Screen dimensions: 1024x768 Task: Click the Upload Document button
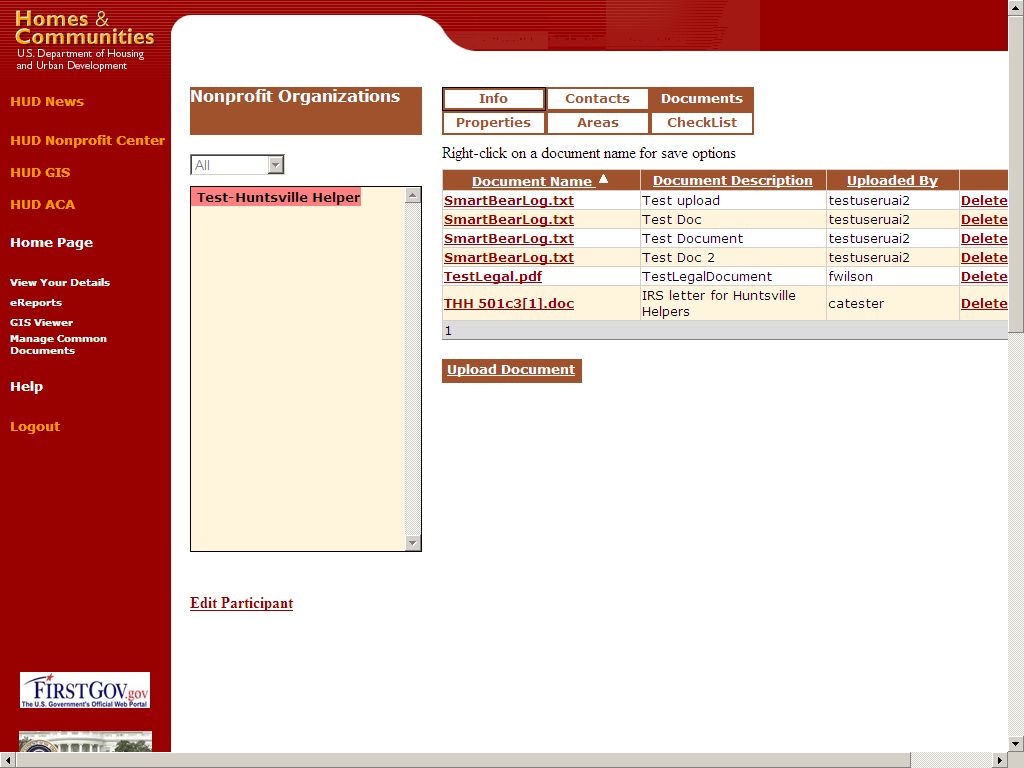[x=511, y=370]
